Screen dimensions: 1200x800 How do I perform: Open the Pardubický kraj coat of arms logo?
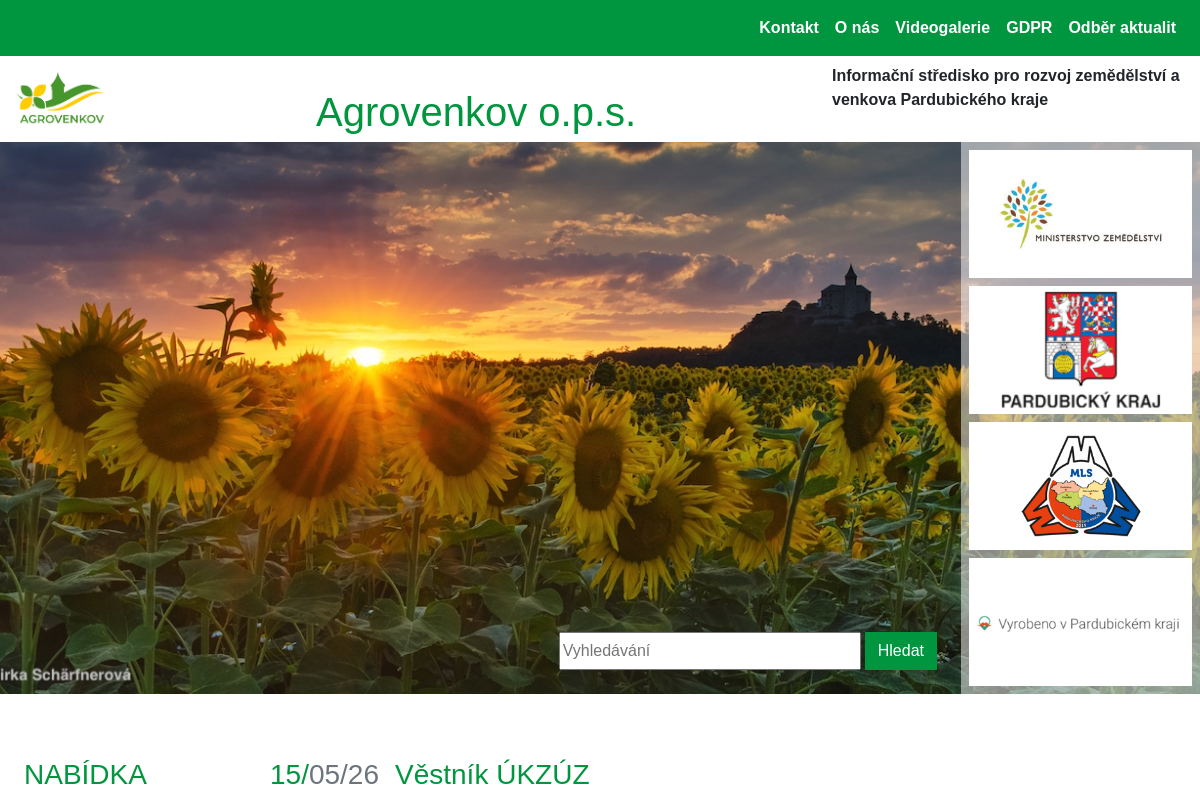point(1080,350)
